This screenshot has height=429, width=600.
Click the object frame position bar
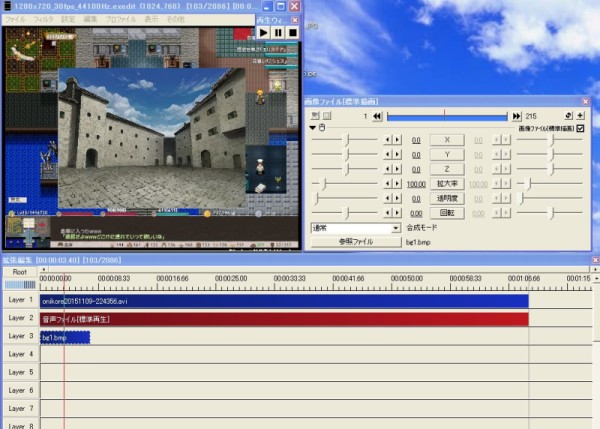point(447,116)
